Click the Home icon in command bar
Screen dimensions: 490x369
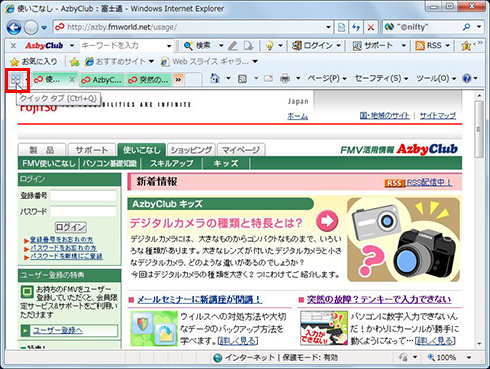pos(215,79)
